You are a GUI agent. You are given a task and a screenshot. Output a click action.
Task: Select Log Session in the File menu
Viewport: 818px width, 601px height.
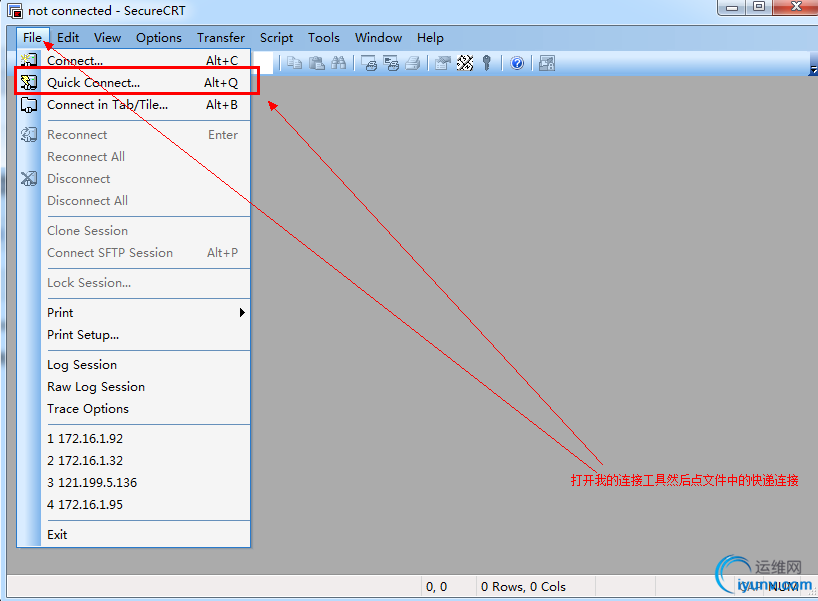click(x=134, y=365)
